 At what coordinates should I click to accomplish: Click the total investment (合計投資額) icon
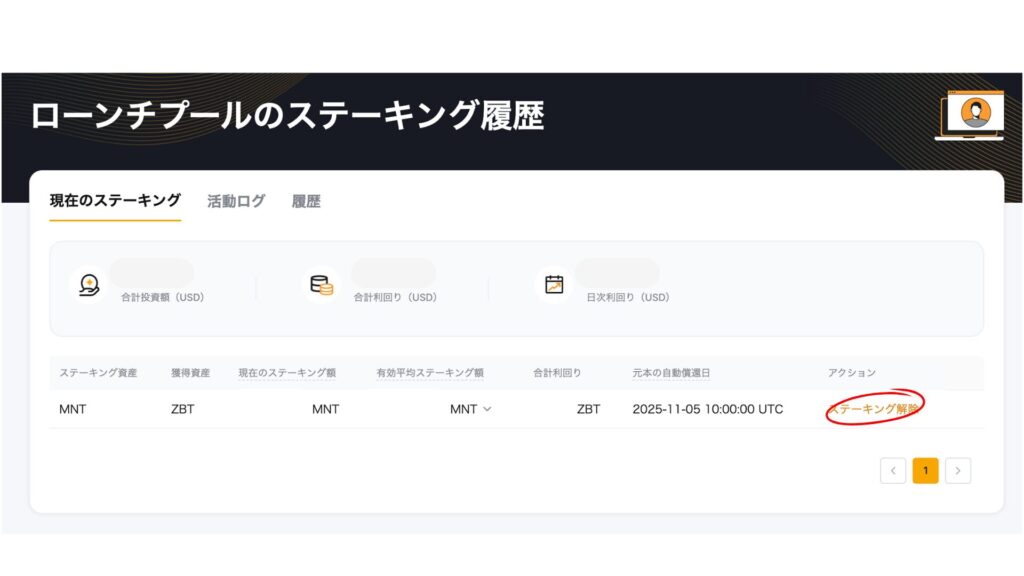tap(90, 285)
